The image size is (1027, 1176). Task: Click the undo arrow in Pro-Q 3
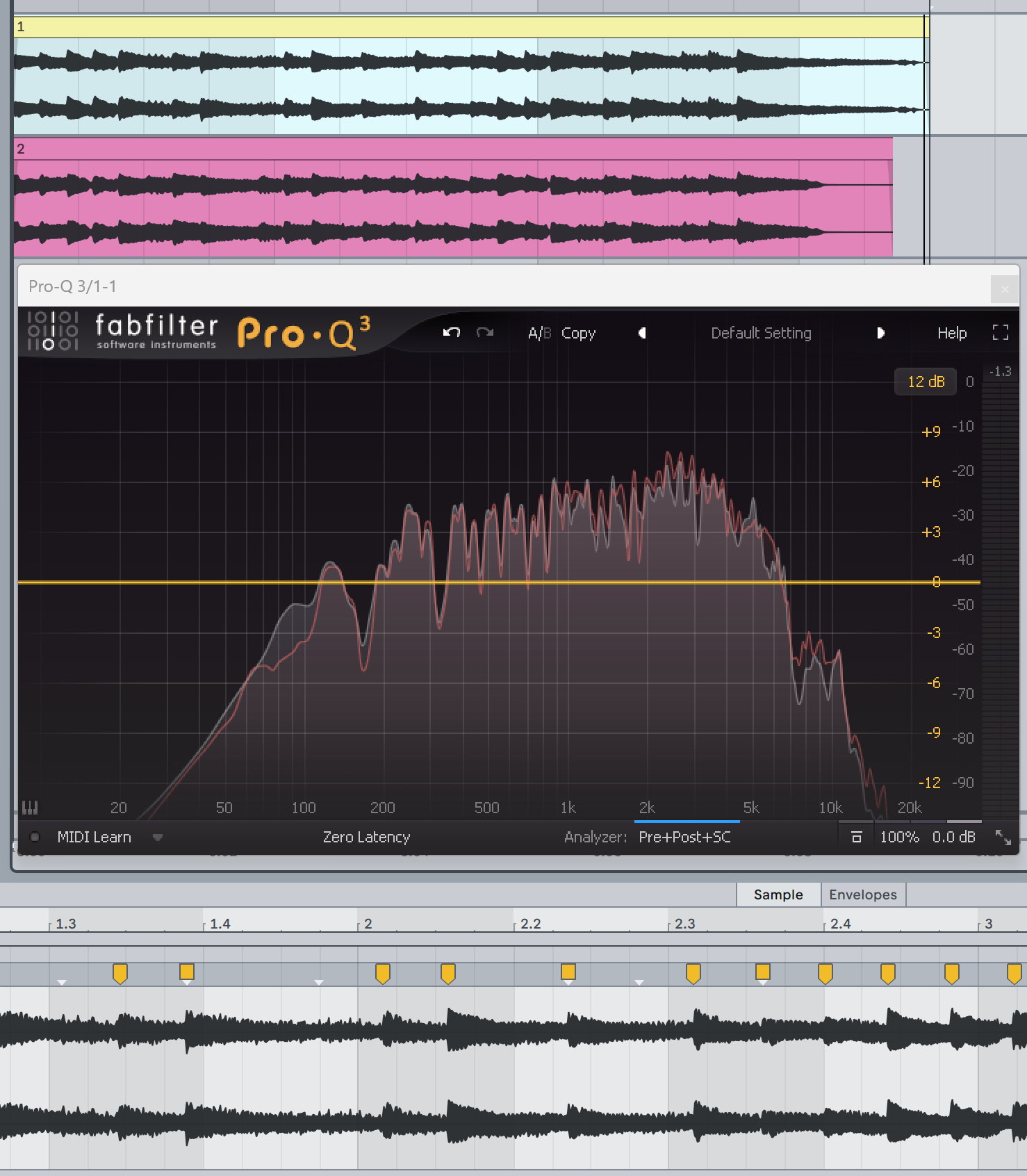452,333
